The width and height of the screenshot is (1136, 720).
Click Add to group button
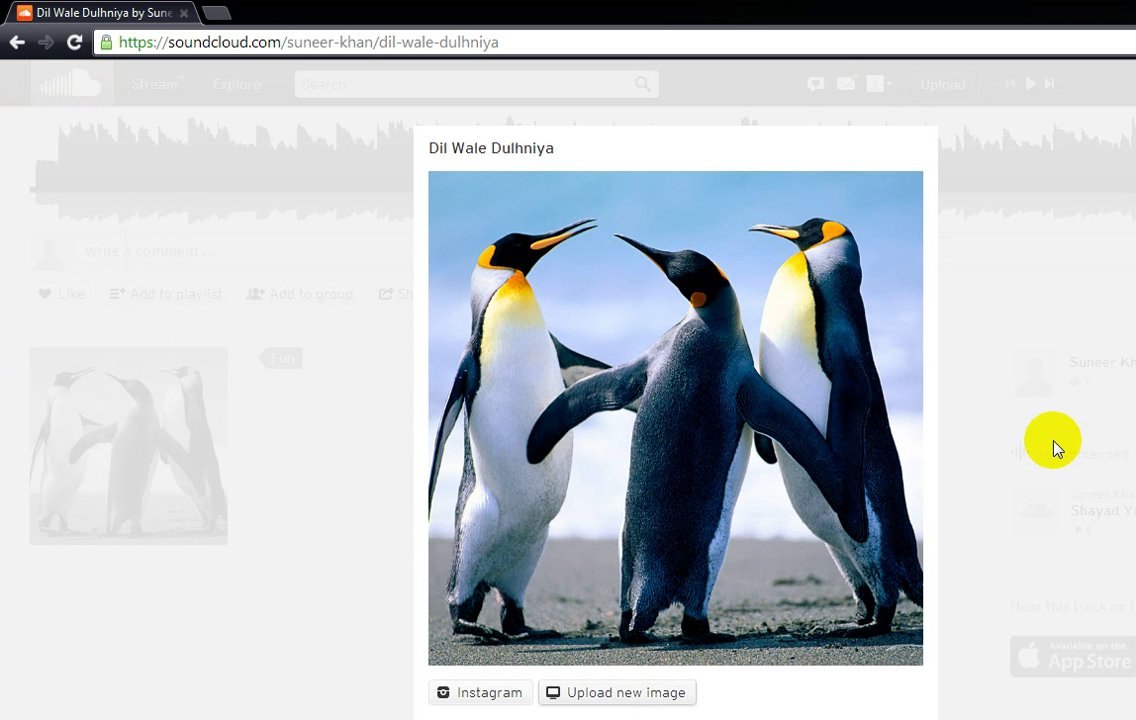click(x=300, y=293)
